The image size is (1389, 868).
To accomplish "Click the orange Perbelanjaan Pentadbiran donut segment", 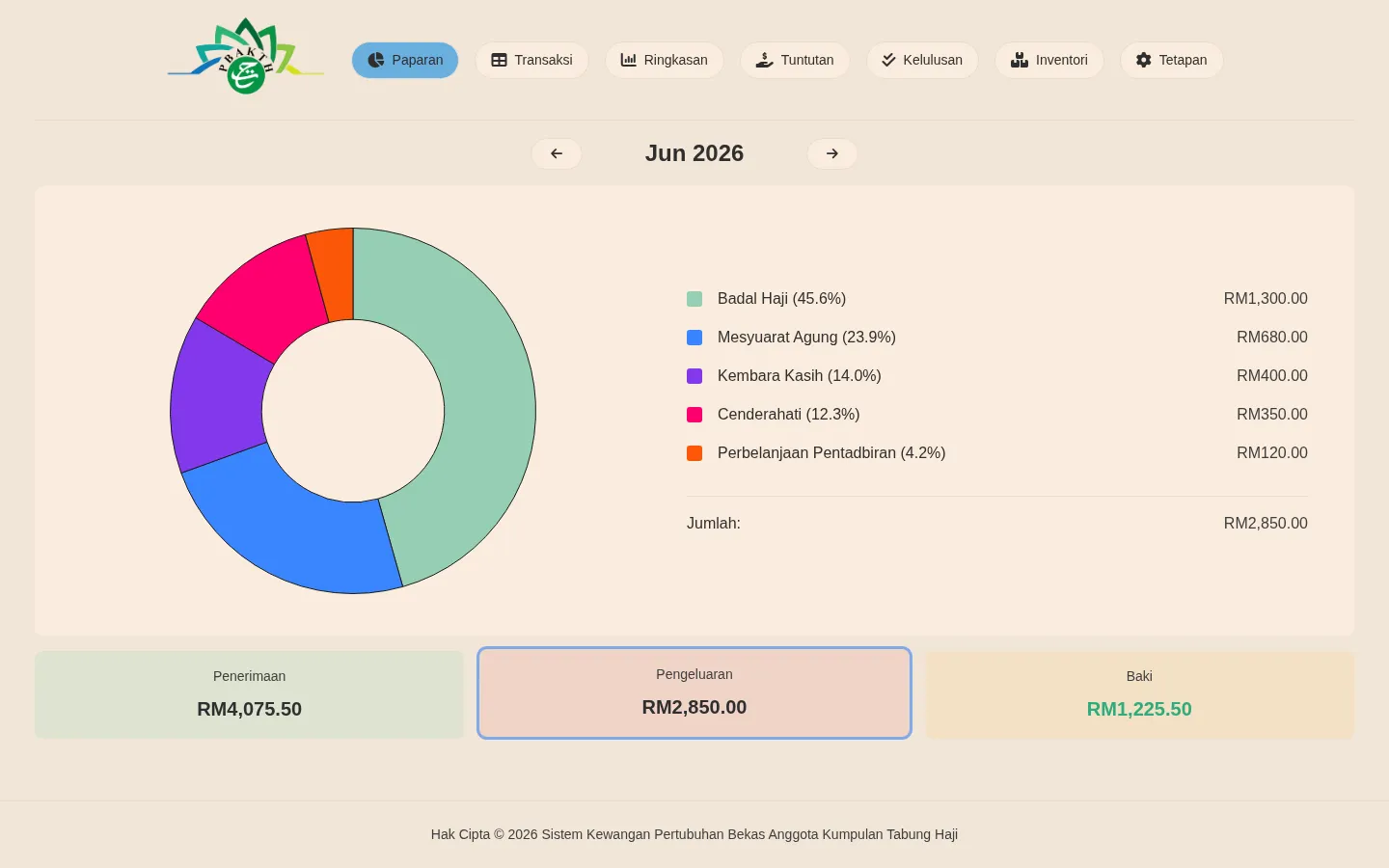I will point(334,274).
